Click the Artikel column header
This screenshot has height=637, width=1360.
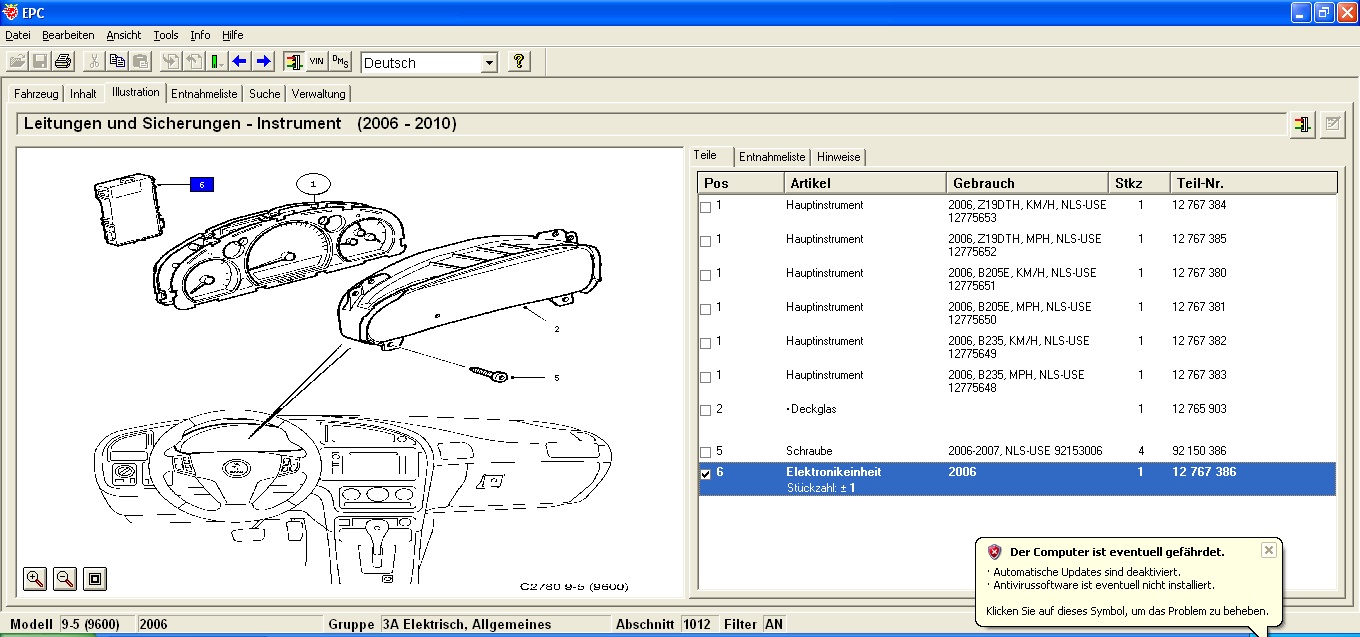point(865,183)
